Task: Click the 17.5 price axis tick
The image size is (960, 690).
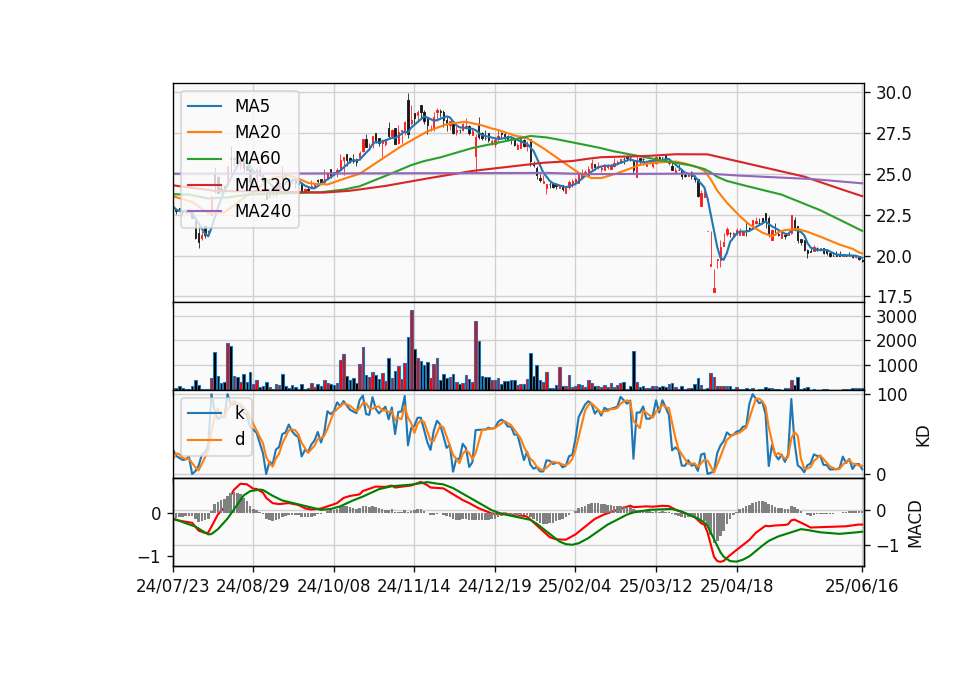Action: (x=894, y=298)
